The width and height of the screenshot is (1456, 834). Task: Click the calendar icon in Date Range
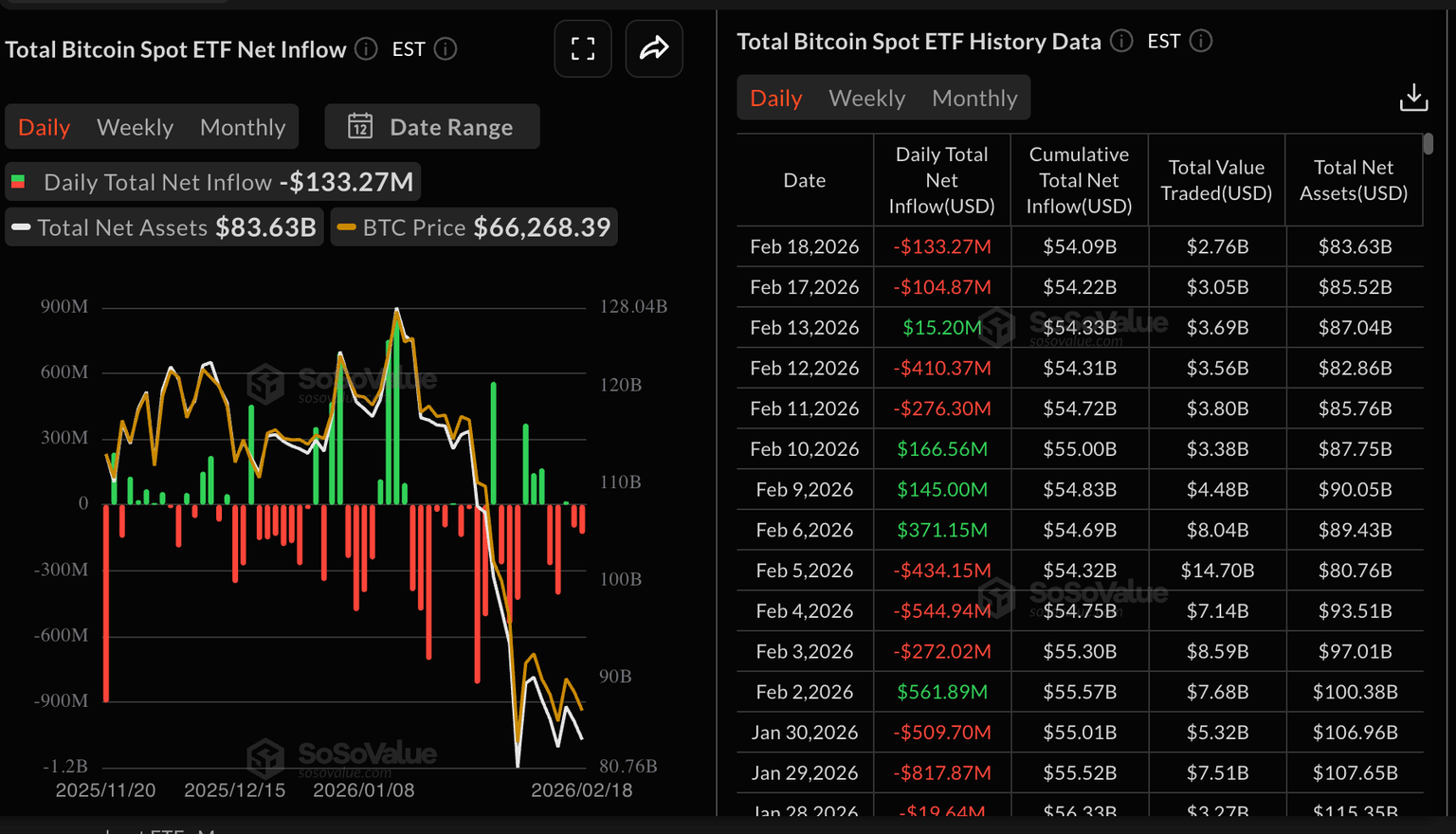click(360, 126)
